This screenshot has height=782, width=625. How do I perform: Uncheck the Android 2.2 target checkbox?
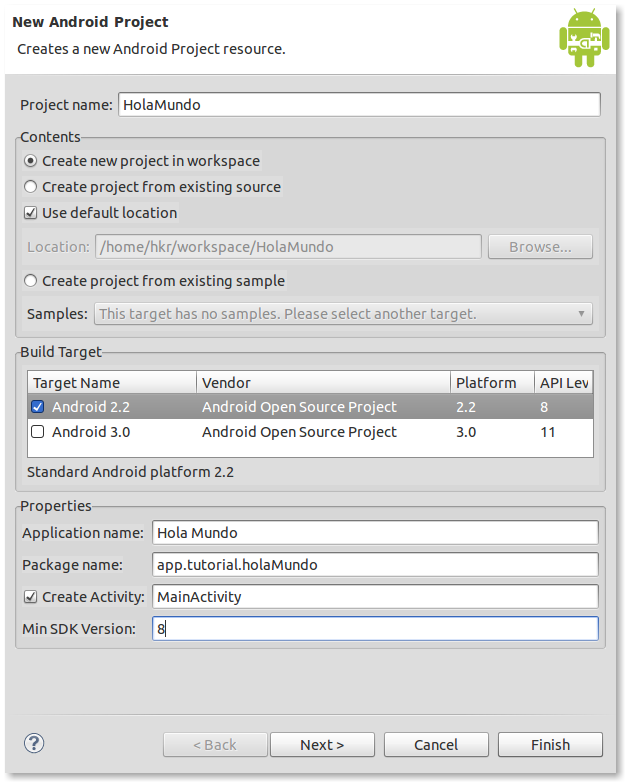coord(37,407)
